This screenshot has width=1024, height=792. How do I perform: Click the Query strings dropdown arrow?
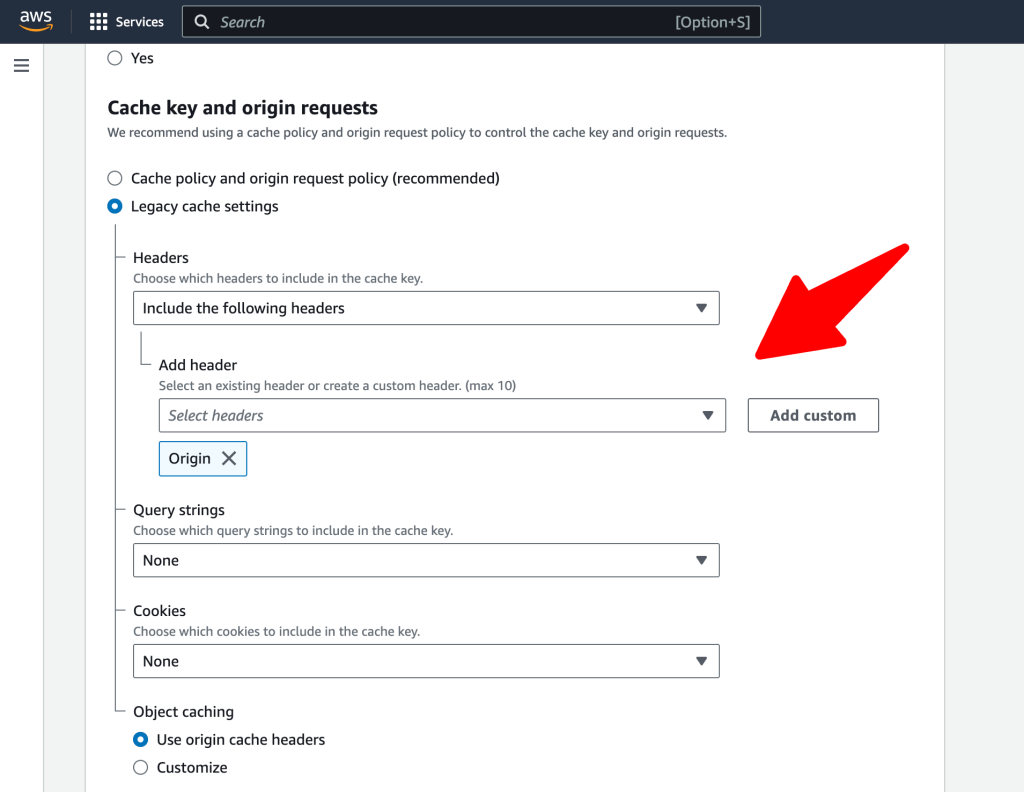(701, 560)
